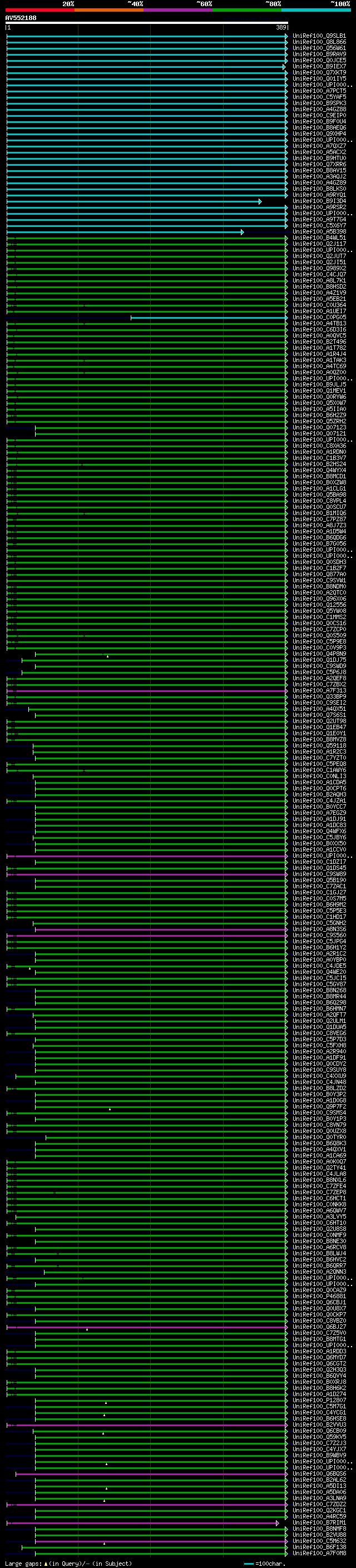Open hit UniRef100_Q8L866

coord(319,42)
